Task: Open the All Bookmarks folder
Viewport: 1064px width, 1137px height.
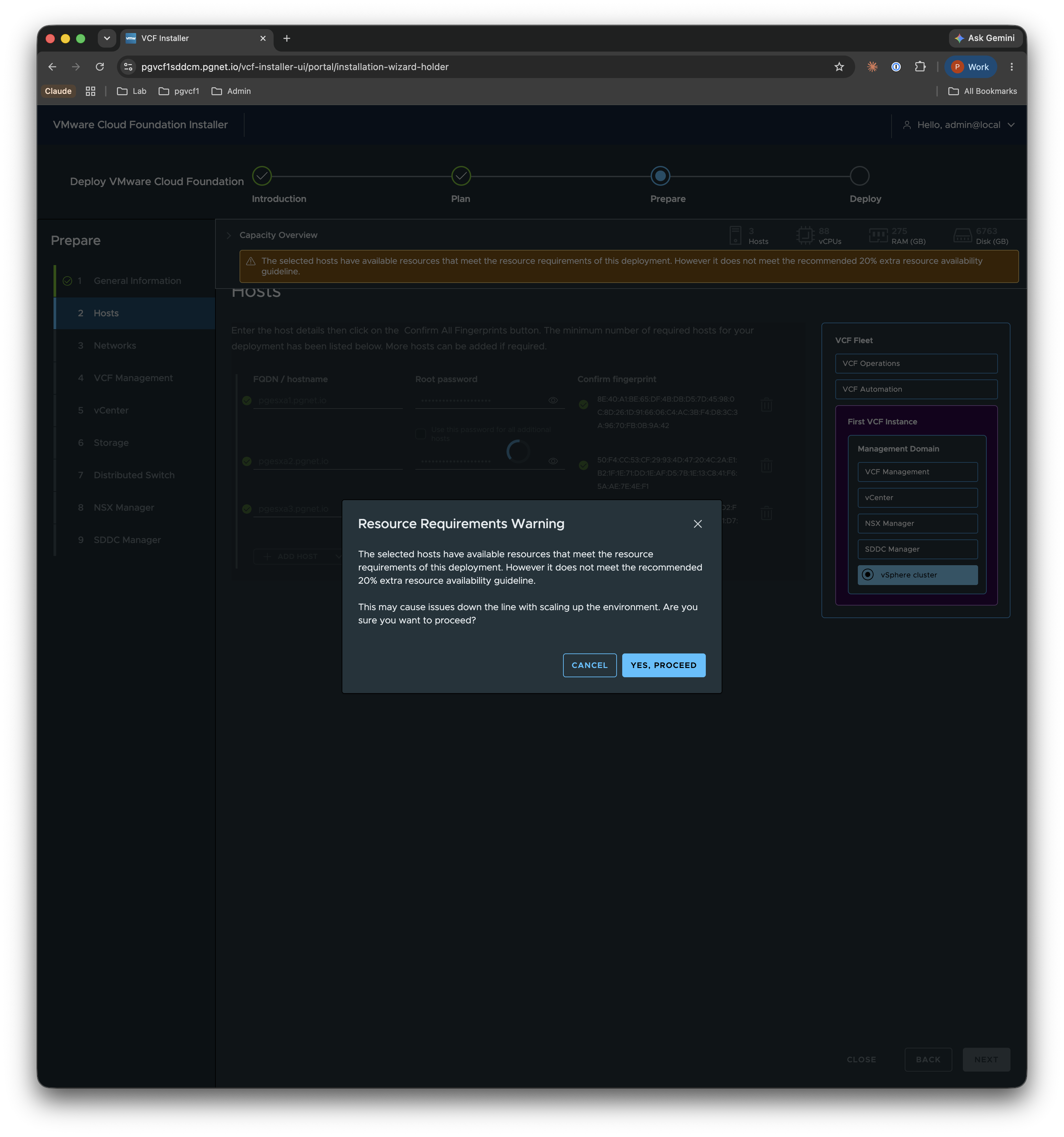Action: click(x=982, y=91)
